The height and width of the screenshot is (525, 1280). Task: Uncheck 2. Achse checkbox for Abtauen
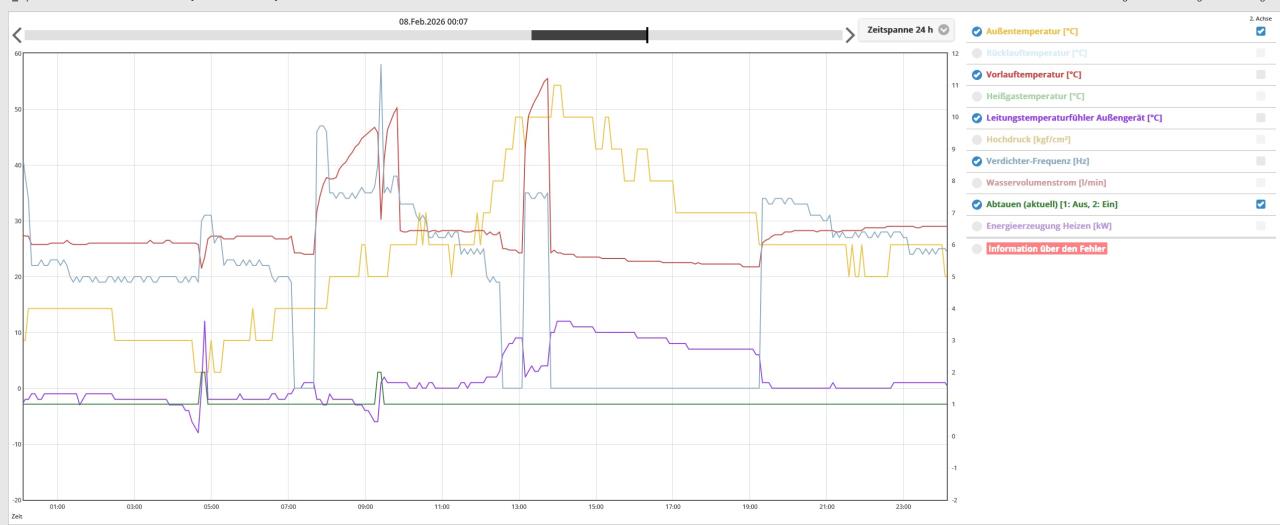(1260, 204)
